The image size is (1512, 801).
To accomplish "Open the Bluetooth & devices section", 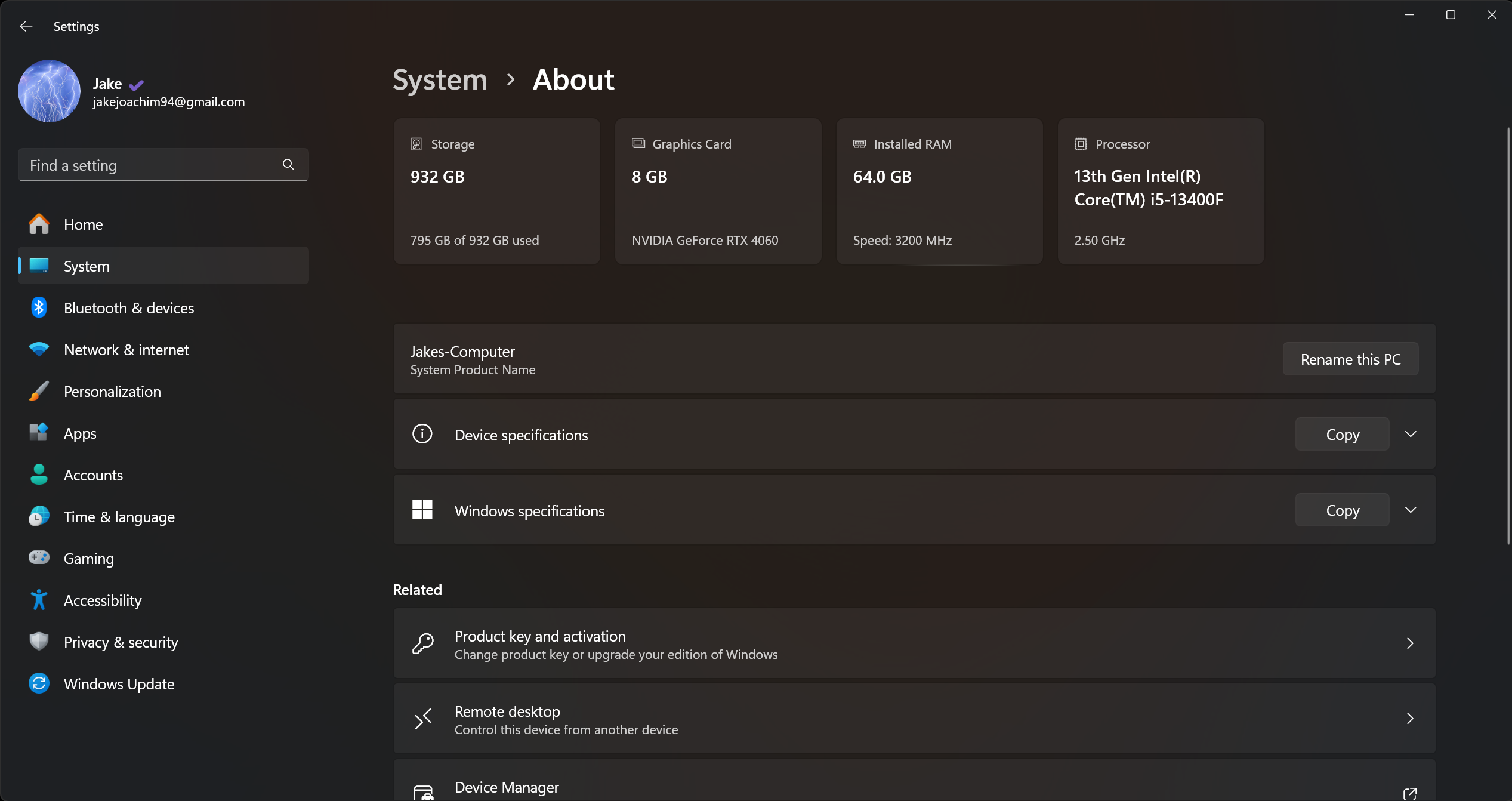I will 129,308.
